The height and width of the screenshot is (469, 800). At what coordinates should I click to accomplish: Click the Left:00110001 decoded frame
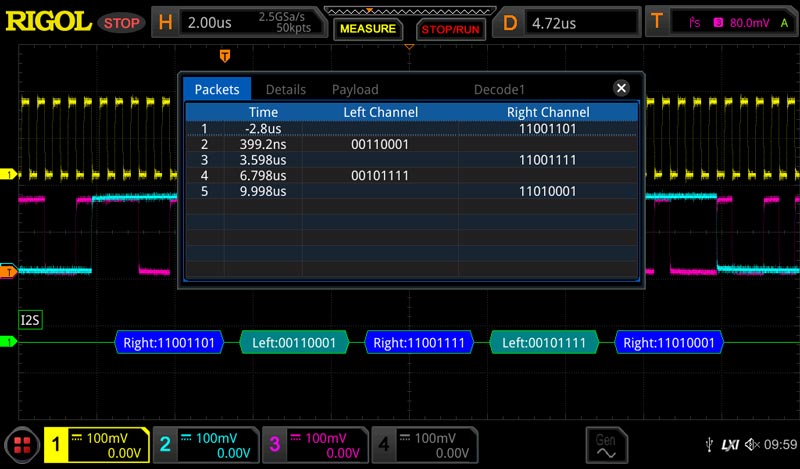pos(294,343)
